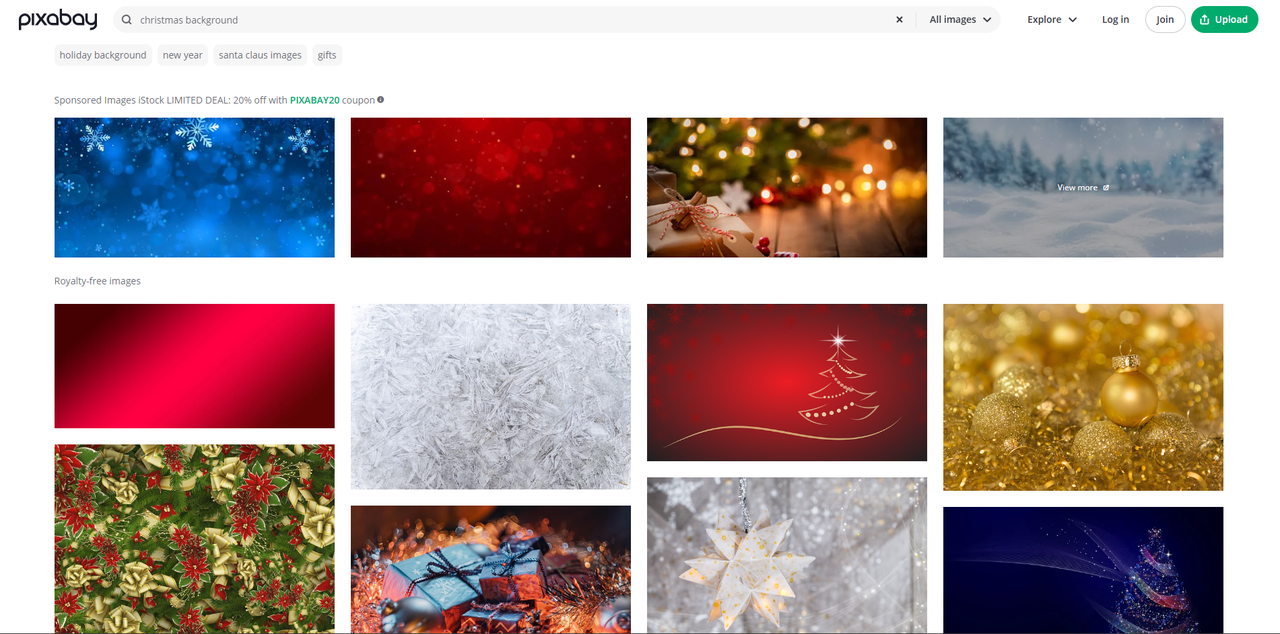
Task: Open the white paper star image
Action: tap(787, 556)
